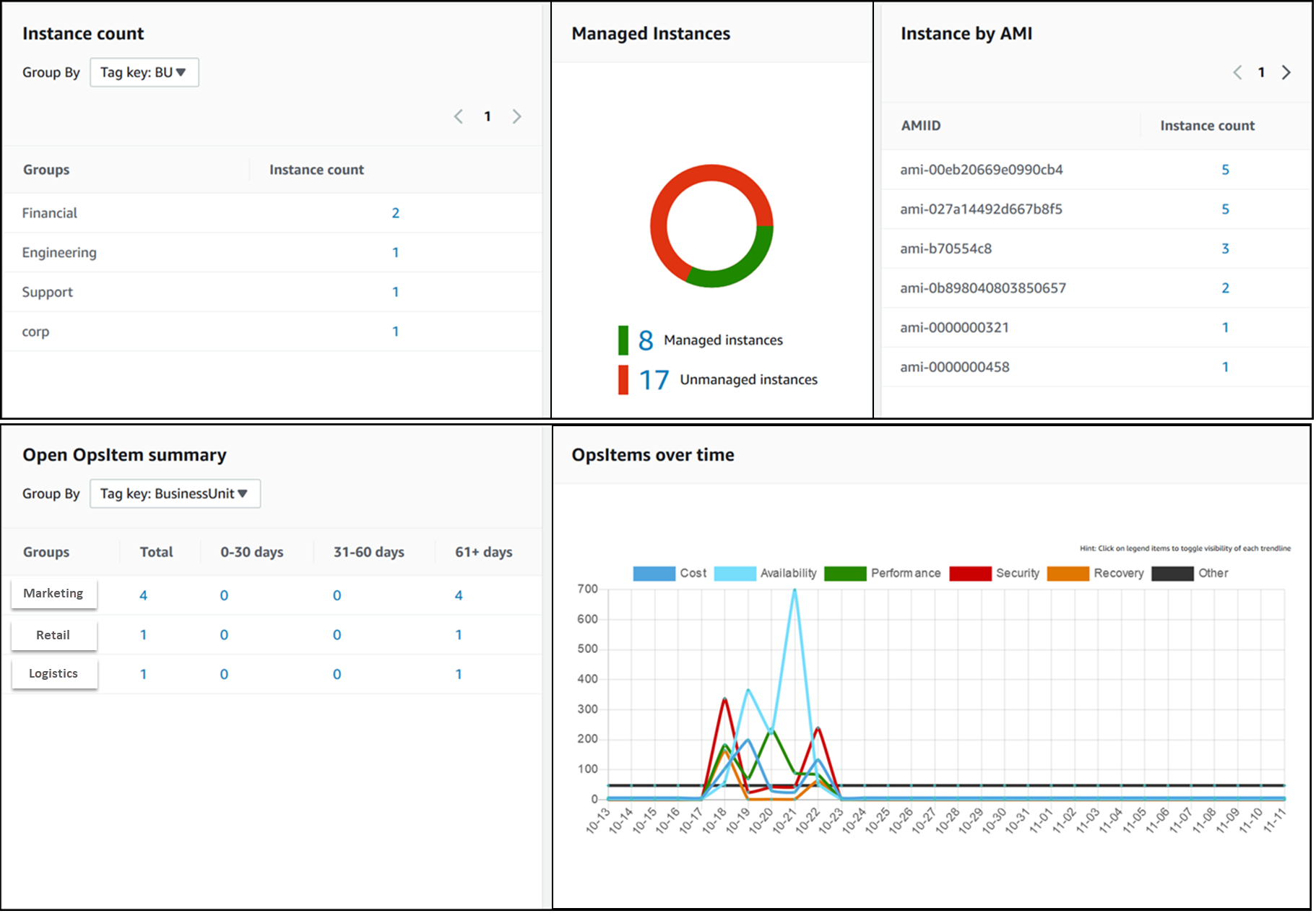Click the orange Recovery legend swatch

click(1068, 573)
